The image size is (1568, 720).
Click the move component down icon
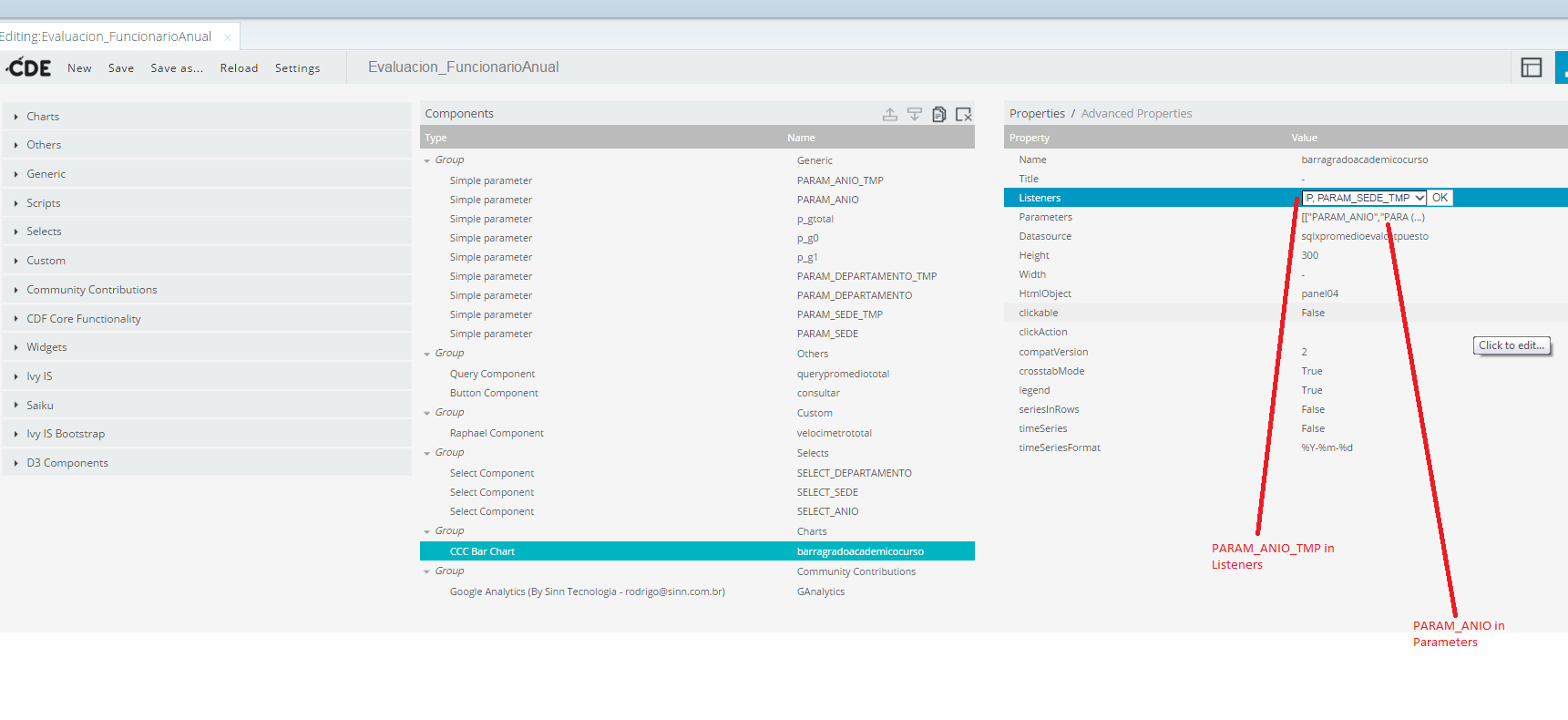click(915, 114)
